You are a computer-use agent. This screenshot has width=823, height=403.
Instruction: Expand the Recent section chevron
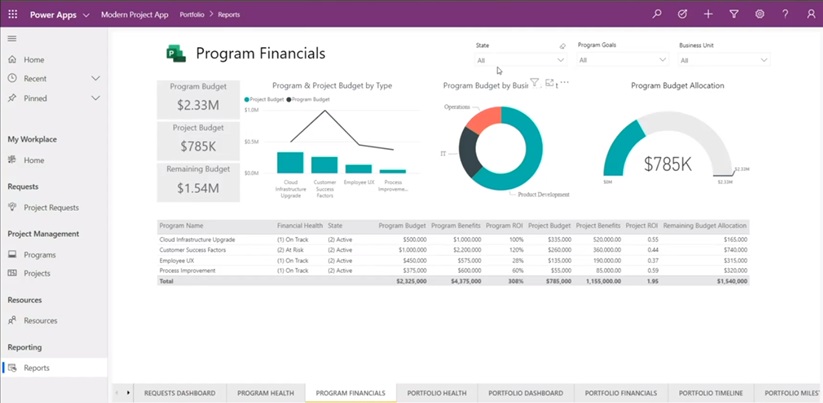(x=96, y=78)
